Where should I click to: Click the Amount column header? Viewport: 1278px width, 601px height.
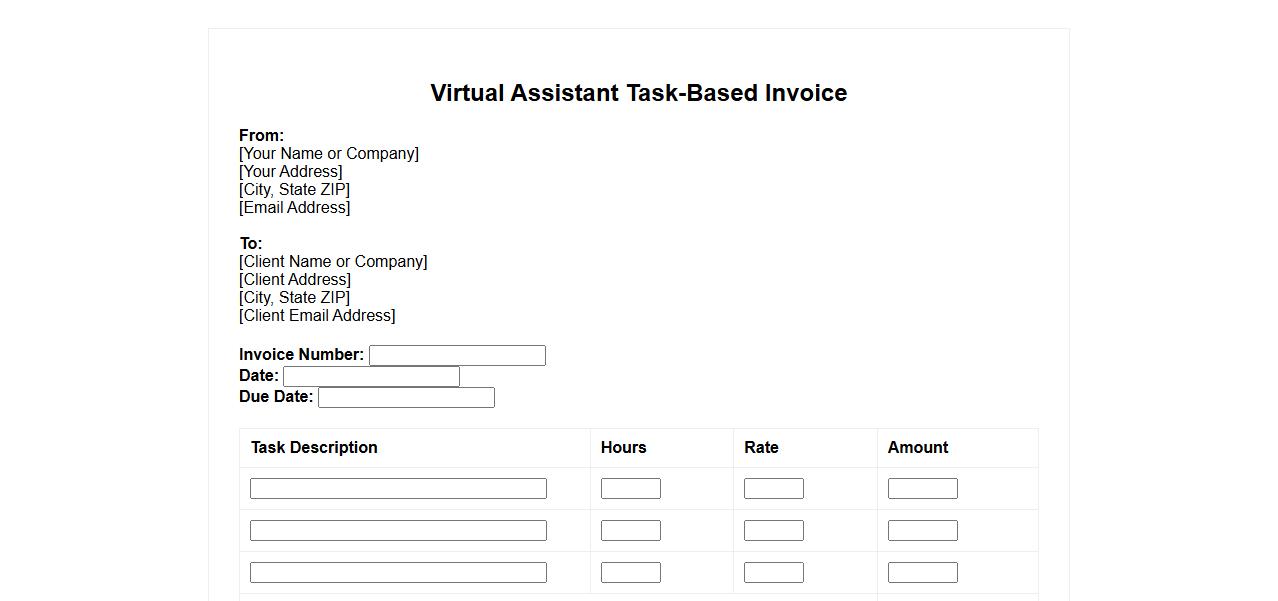tap(917, 447)
